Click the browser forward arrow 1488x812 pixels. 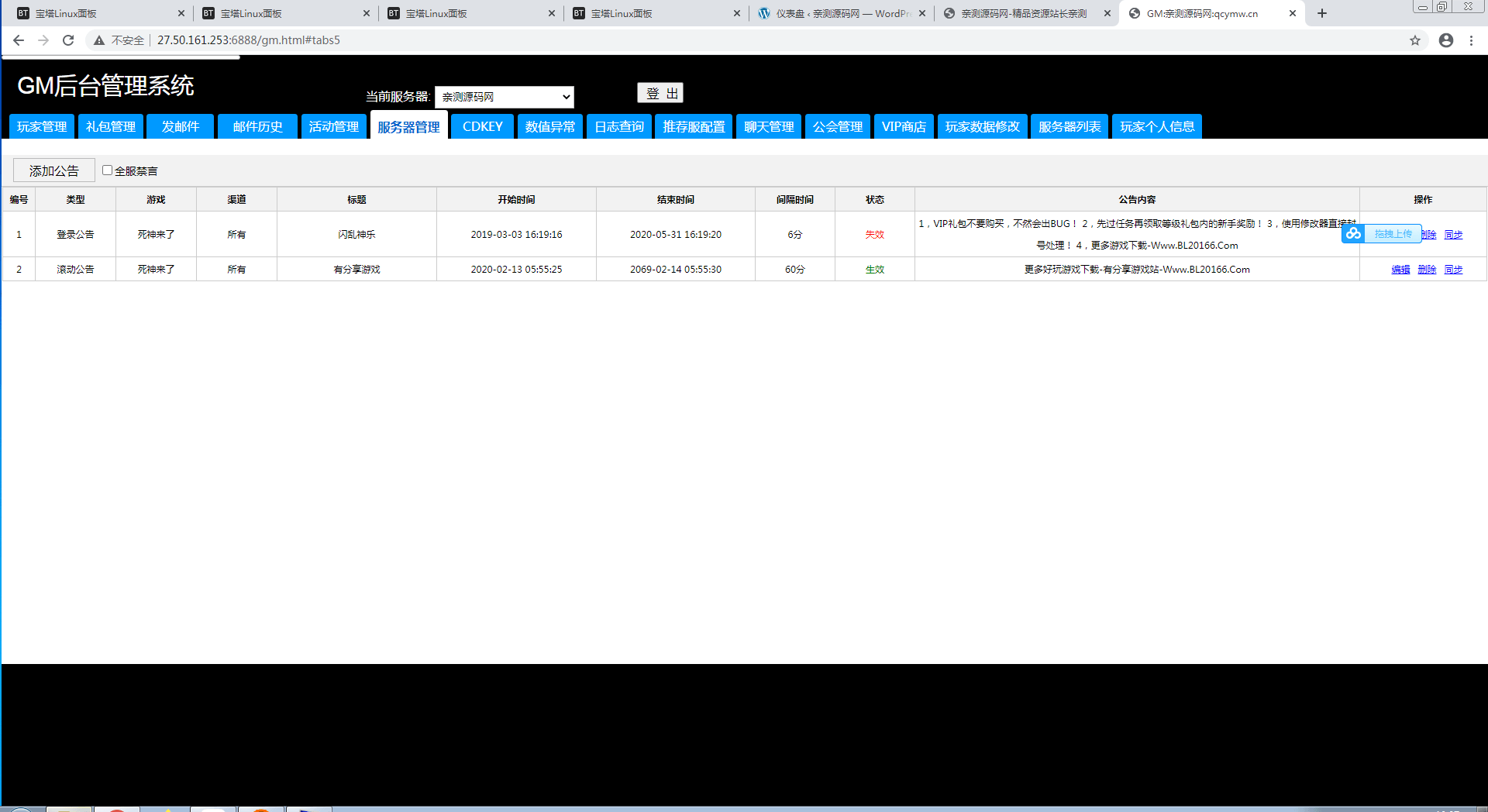pyautogui.click(x=43, y=40)
